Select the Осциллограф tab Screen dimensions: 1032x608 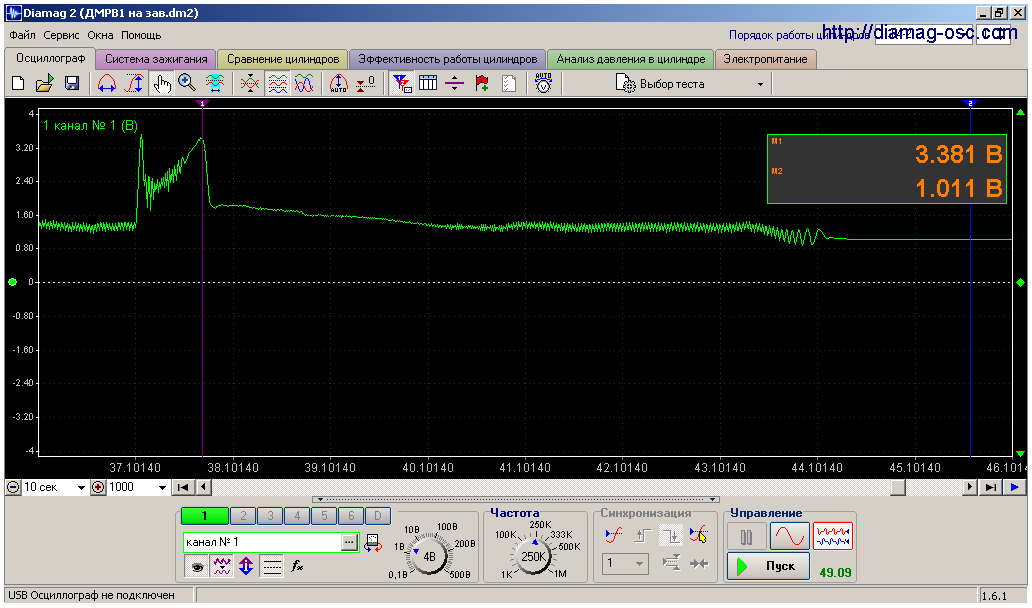coord(51,58)
